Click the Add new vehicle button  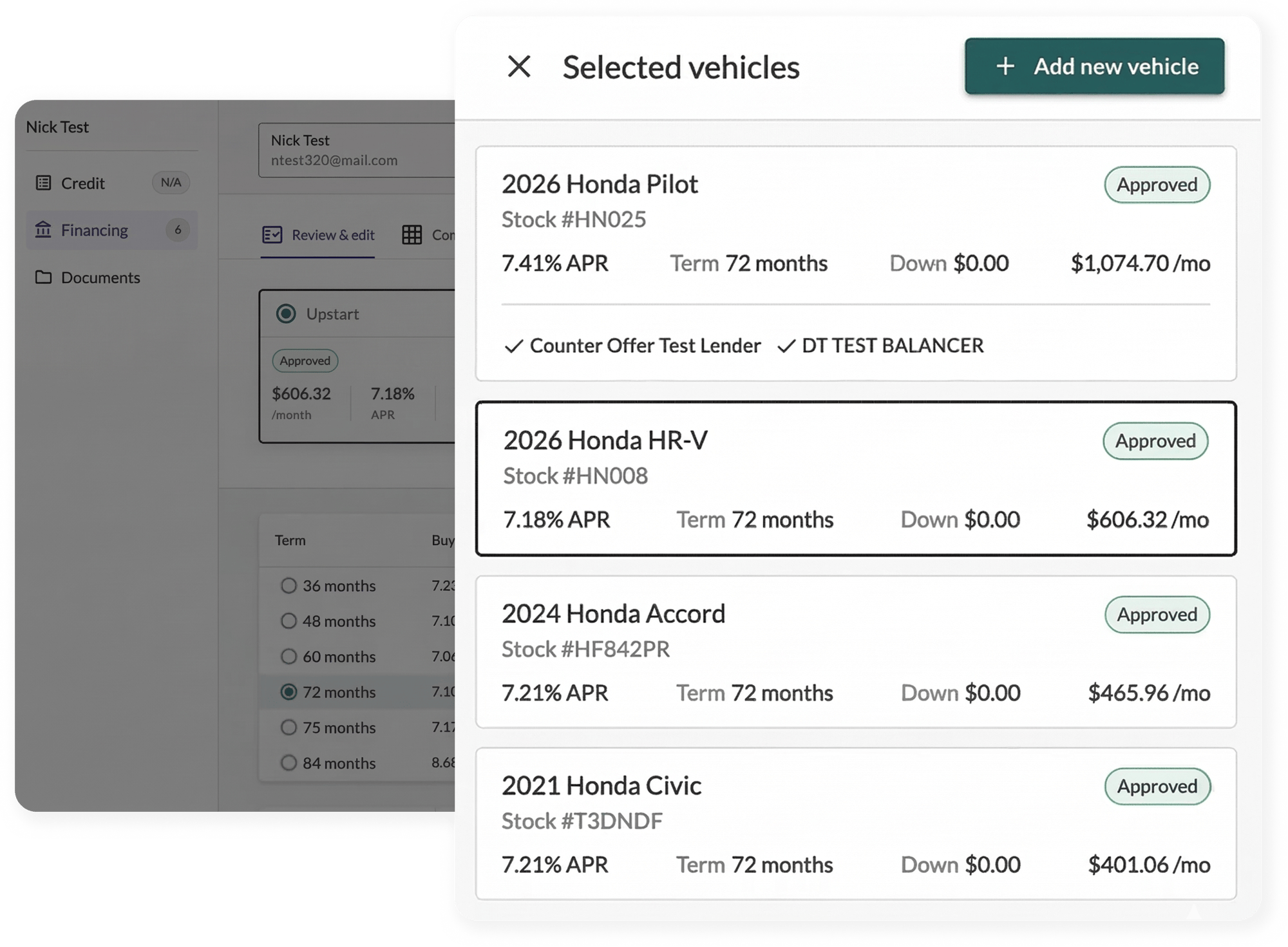1094,66
